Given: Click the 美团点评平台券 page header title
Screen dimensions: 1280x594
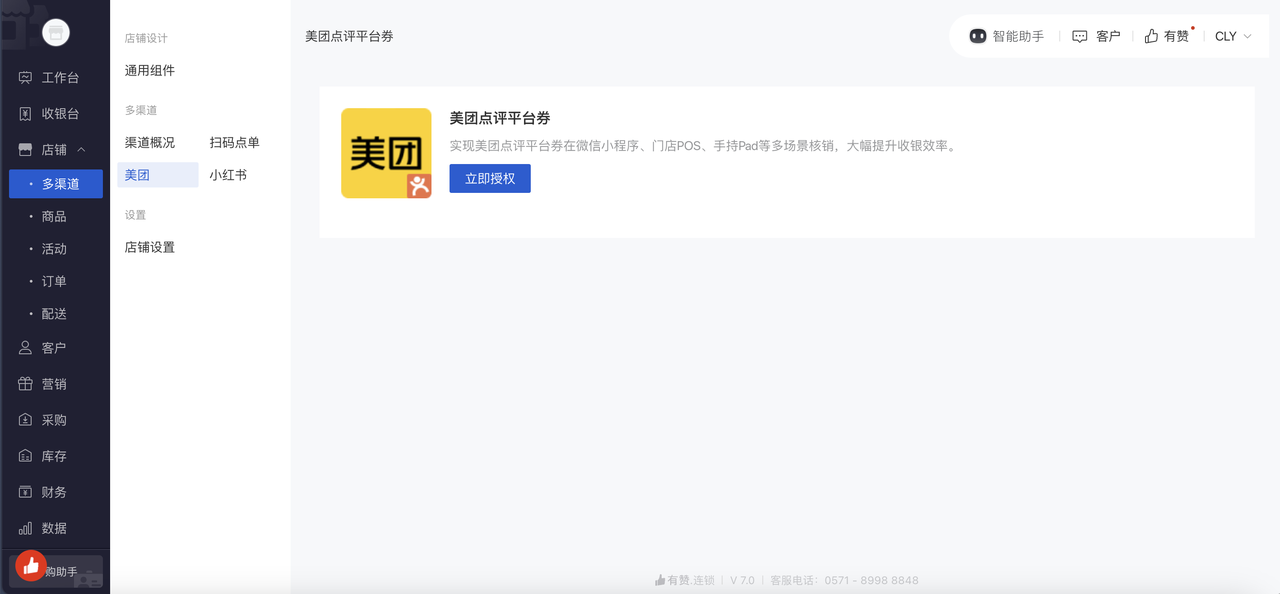Looking at the screenshot, I should [x=349, y=36].
